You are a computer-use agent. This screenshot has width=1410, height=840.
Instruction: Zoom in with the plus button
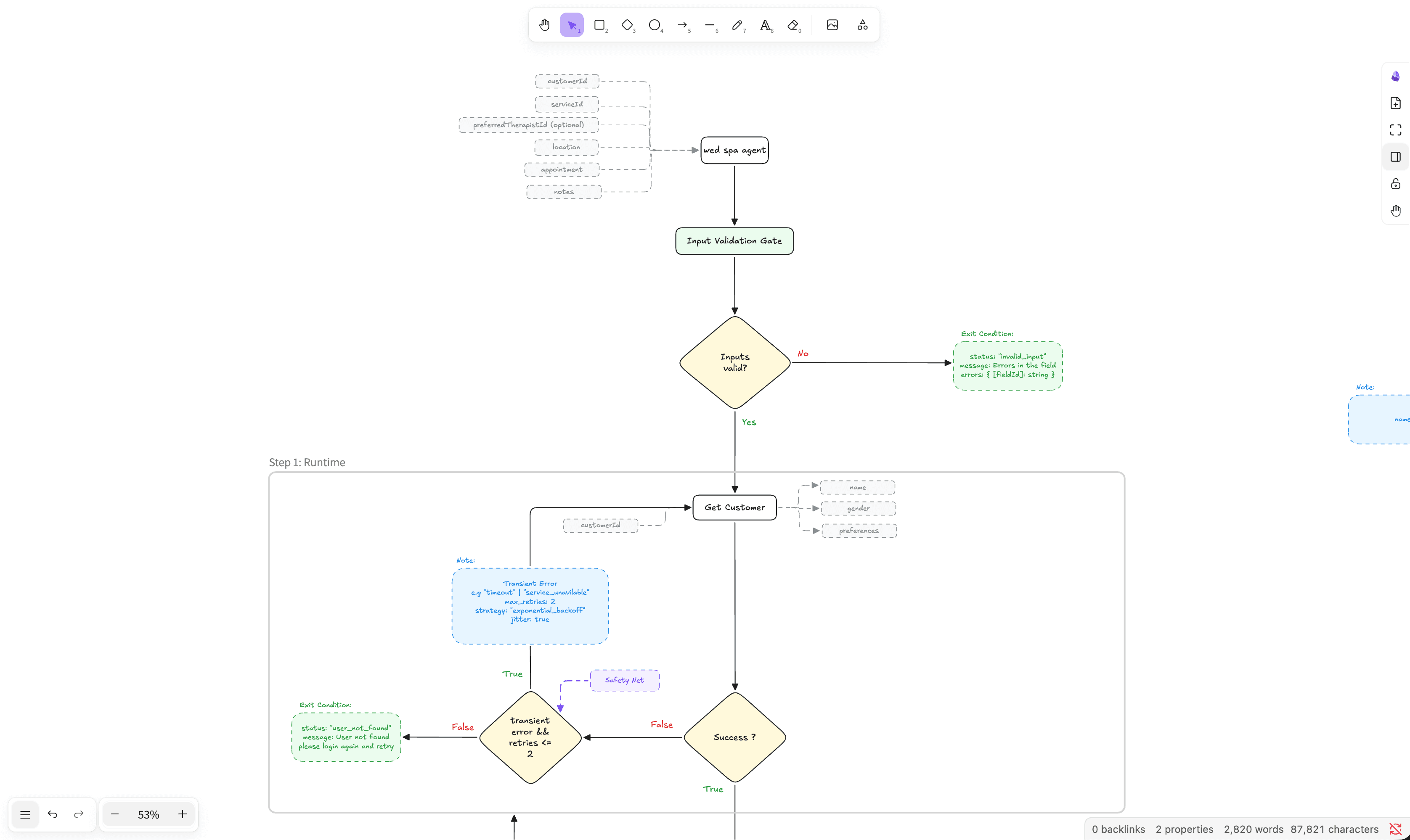(182, 814)
